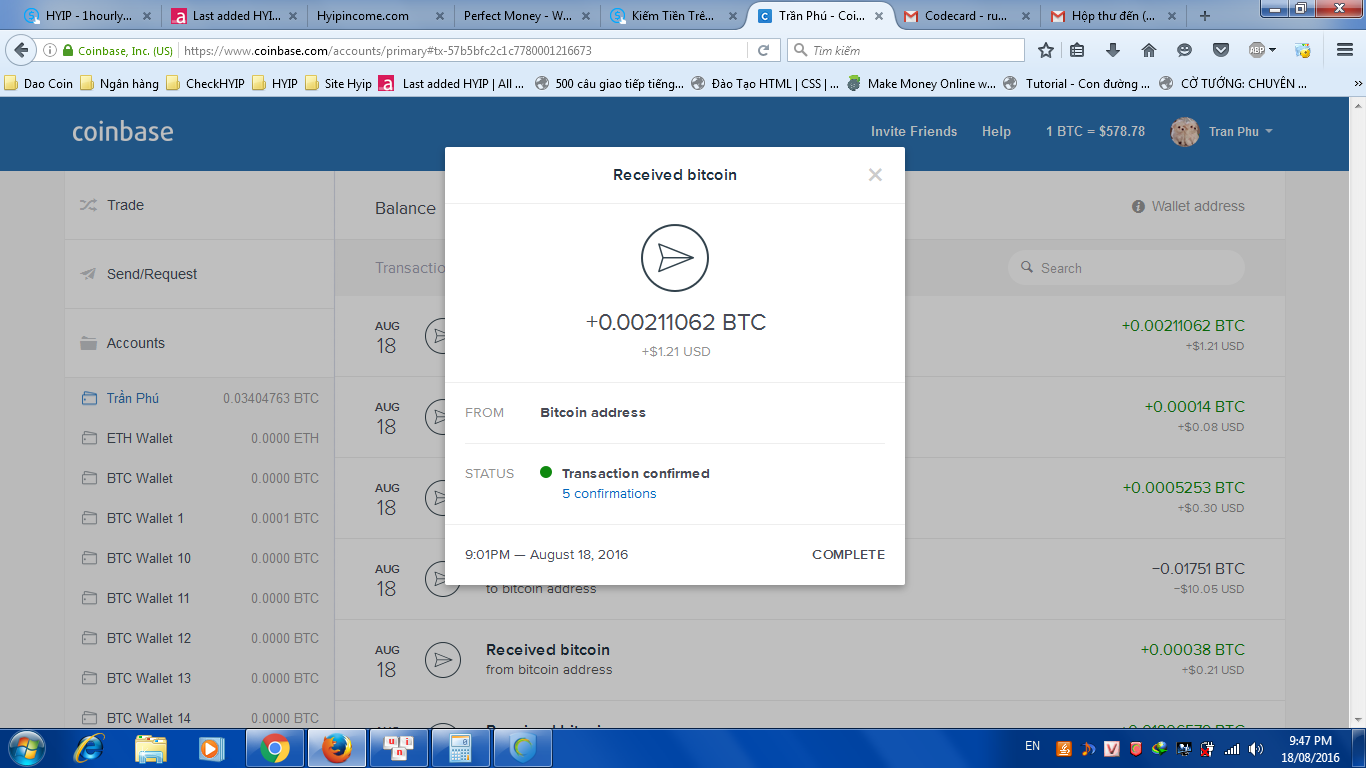
Task: Focus the Firefox URL address bar
Action: click(462, 50)
